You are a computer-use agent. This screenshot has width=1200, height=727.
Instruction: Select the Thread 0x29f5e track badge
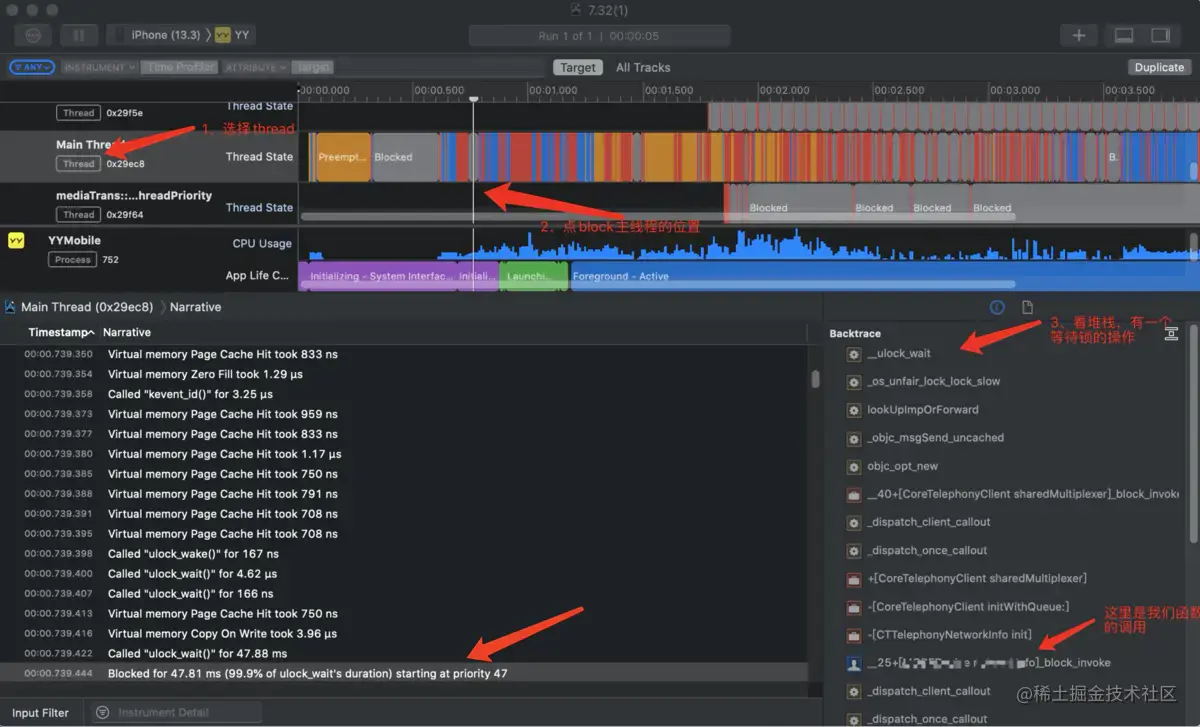click(78, 113)
